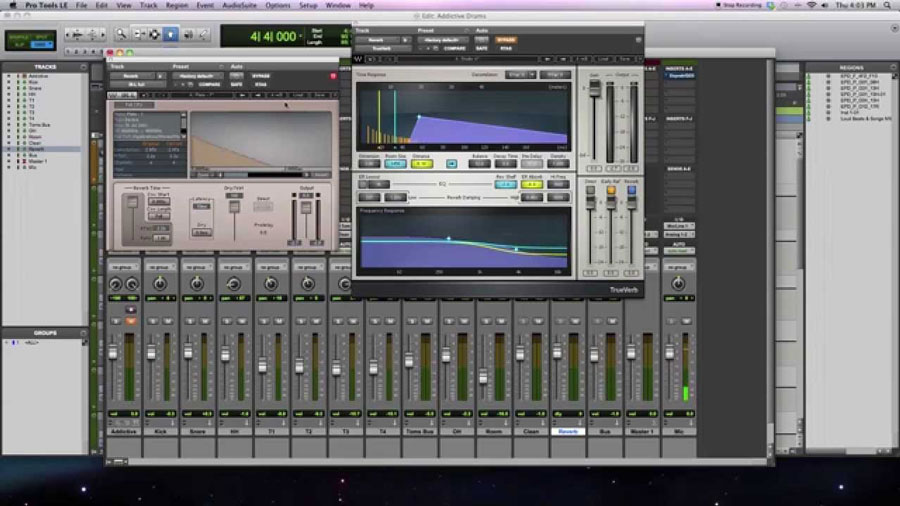Click the red target icon in TL Space
The width and height of the screenshot is (900, 506).
pos(333,76)
